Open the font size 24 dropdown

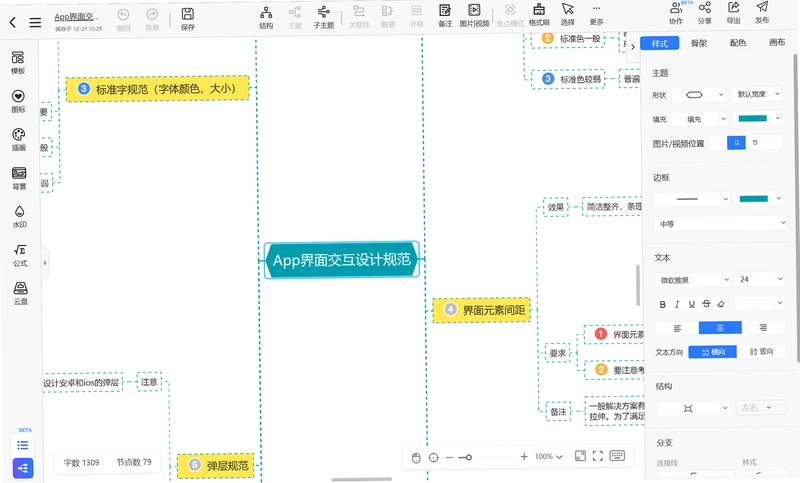click(x=760, y=279)
